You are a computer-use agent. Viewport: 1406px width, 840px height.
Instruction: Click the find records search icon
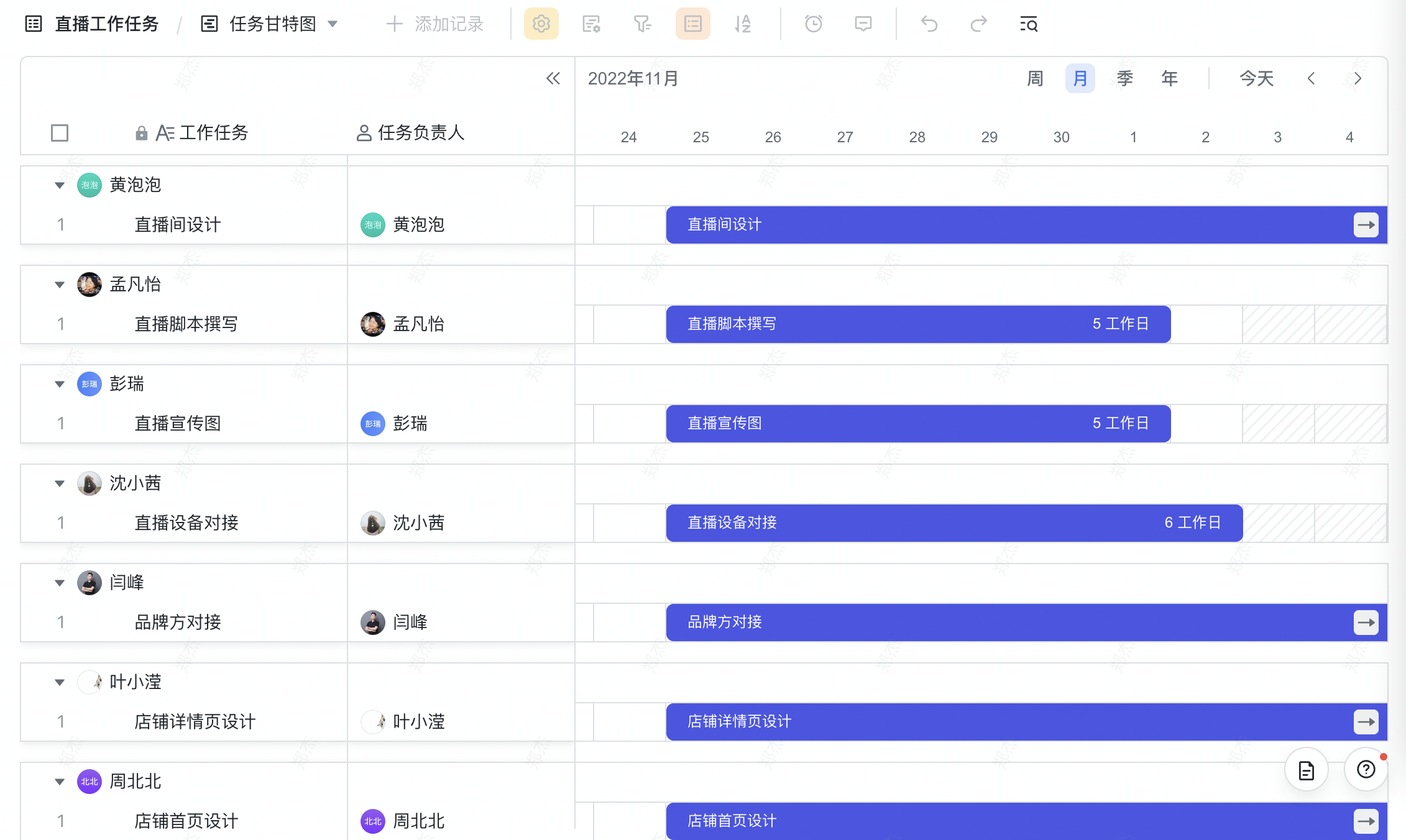click(1029, 24)
